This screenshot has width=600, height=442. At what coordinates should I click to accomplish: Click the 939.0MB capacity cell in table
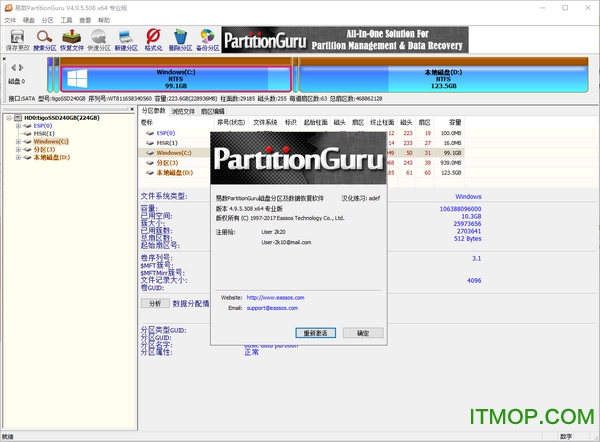click(450, 163)
